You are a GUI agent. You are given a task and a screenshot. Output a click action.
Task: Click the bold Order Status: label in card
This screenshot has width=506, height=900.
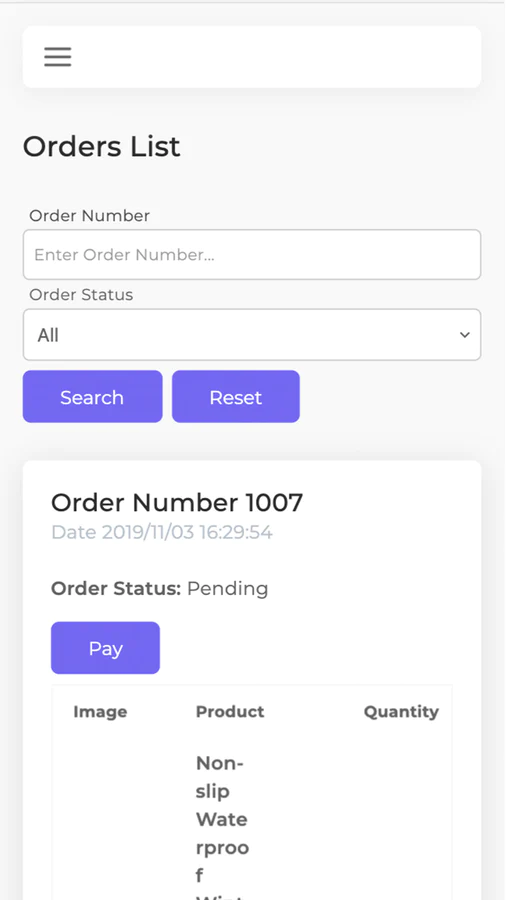tap(116, 589)
